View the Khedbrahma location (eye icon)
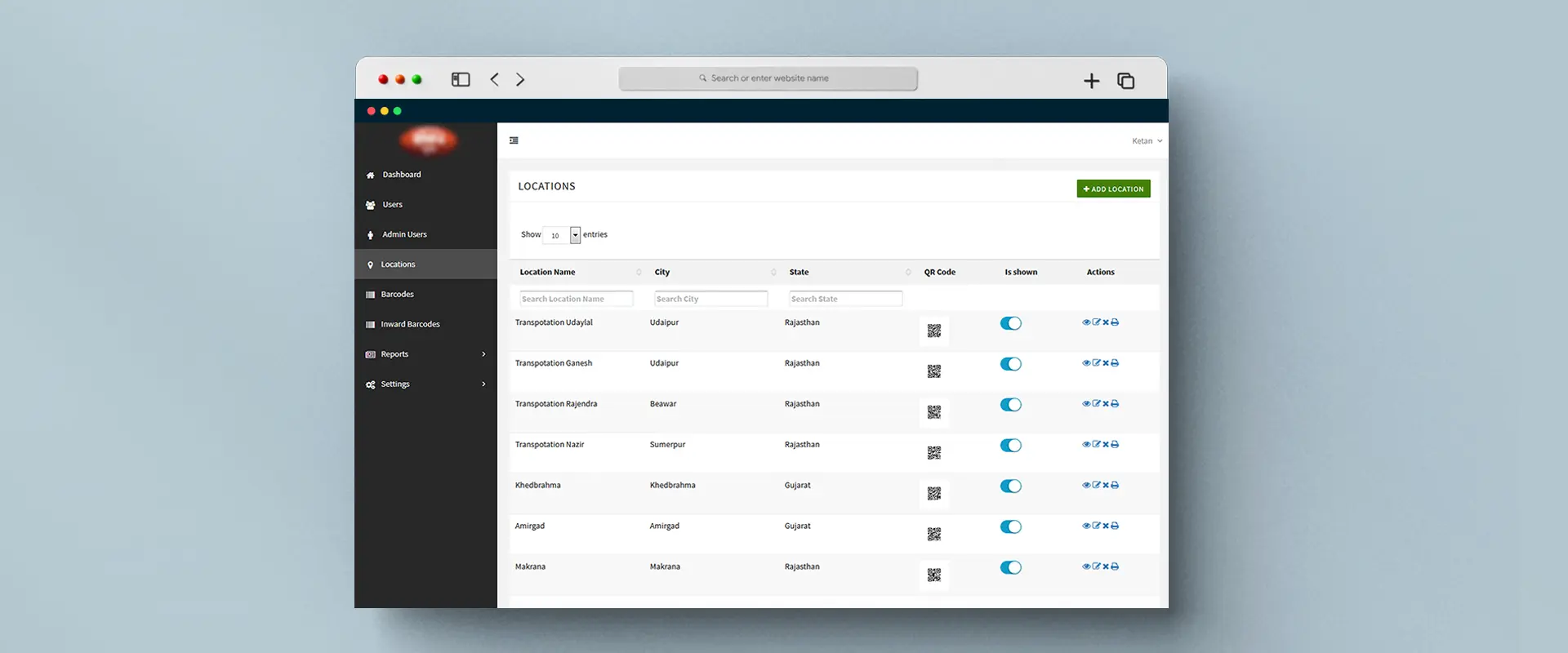The width and height of the screenshot is (1568, 653). (1086, 485)
